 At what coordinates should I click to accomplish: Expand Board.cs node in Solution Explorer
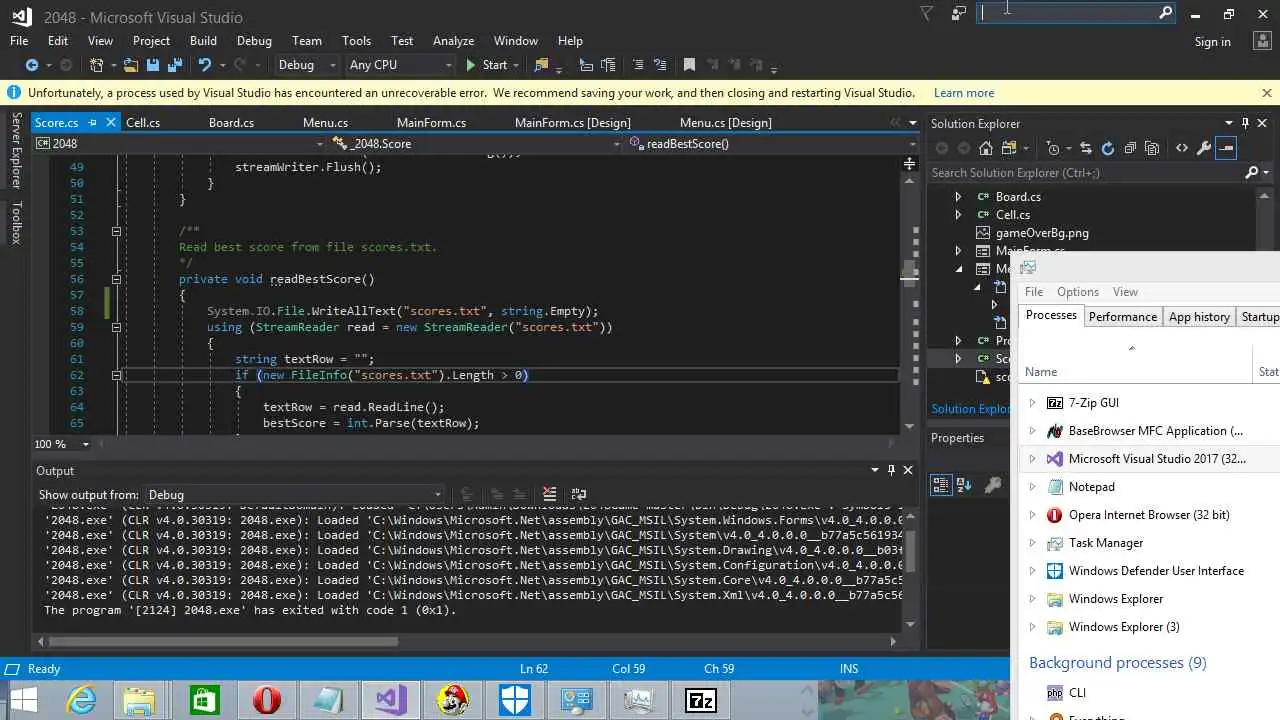pyautogui.click(x=958, y=197)
